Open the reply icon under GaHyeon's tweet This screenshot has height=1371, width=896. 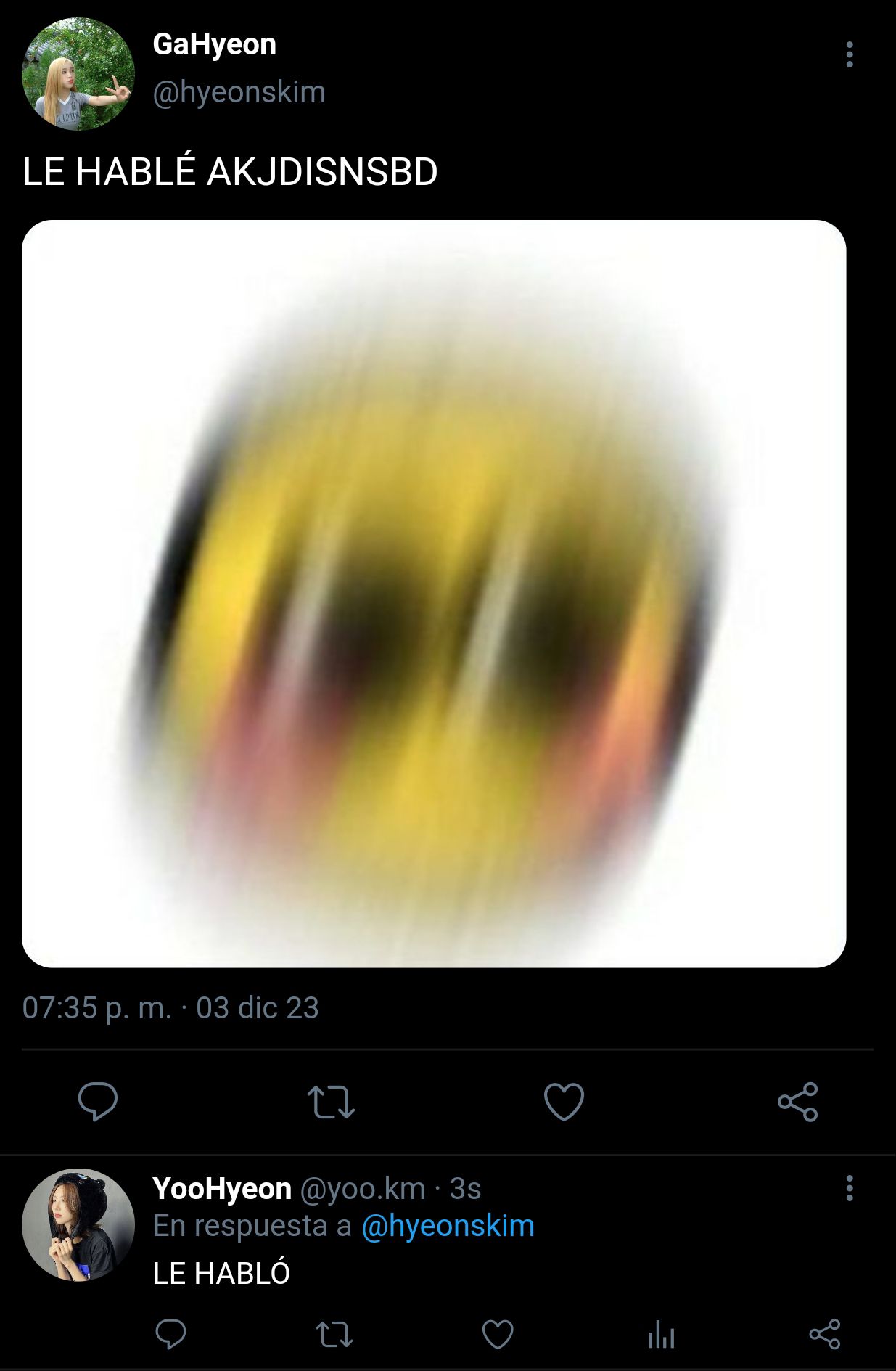[x=98, y=1101]
